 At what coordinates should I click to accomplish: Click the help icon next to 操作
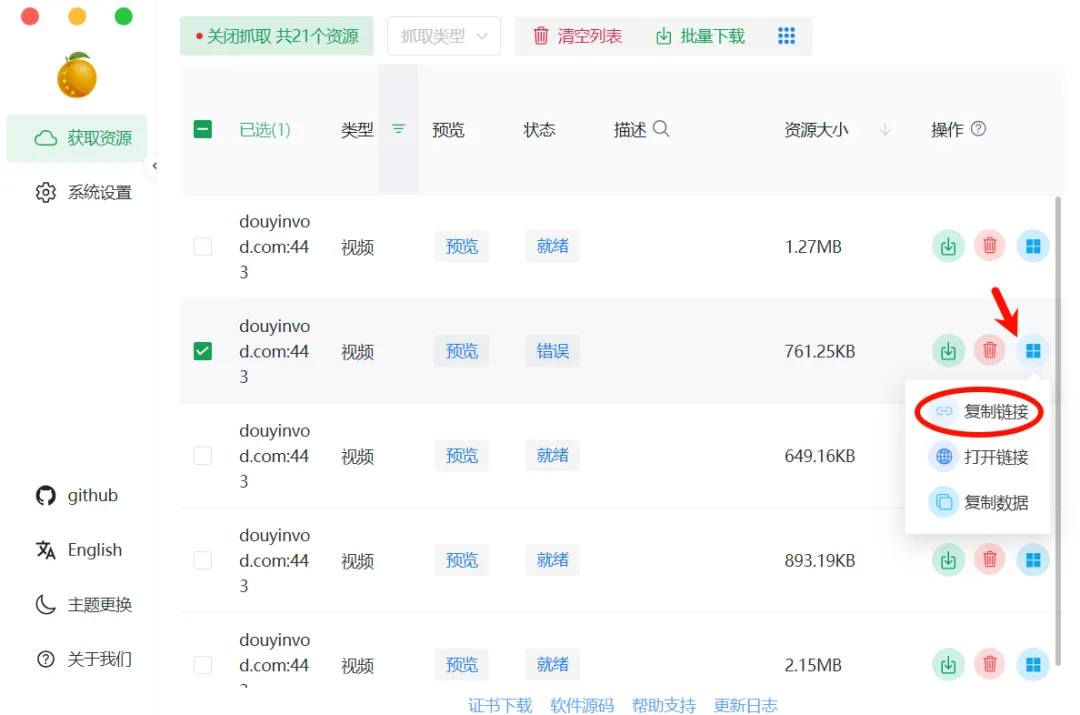click(979, 129)
